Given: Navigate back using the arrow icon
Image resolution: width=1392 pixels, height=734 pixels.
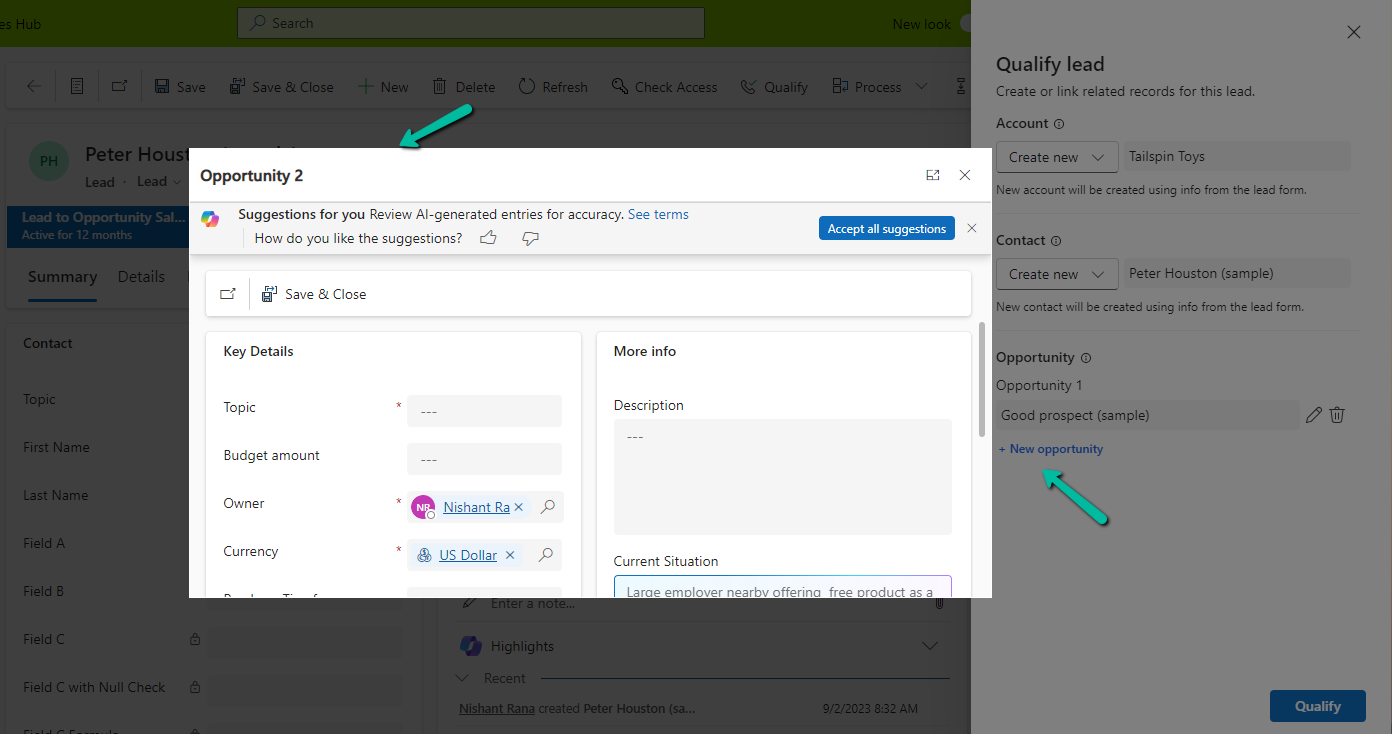Looking at the screenshot, I should (33, 86).
